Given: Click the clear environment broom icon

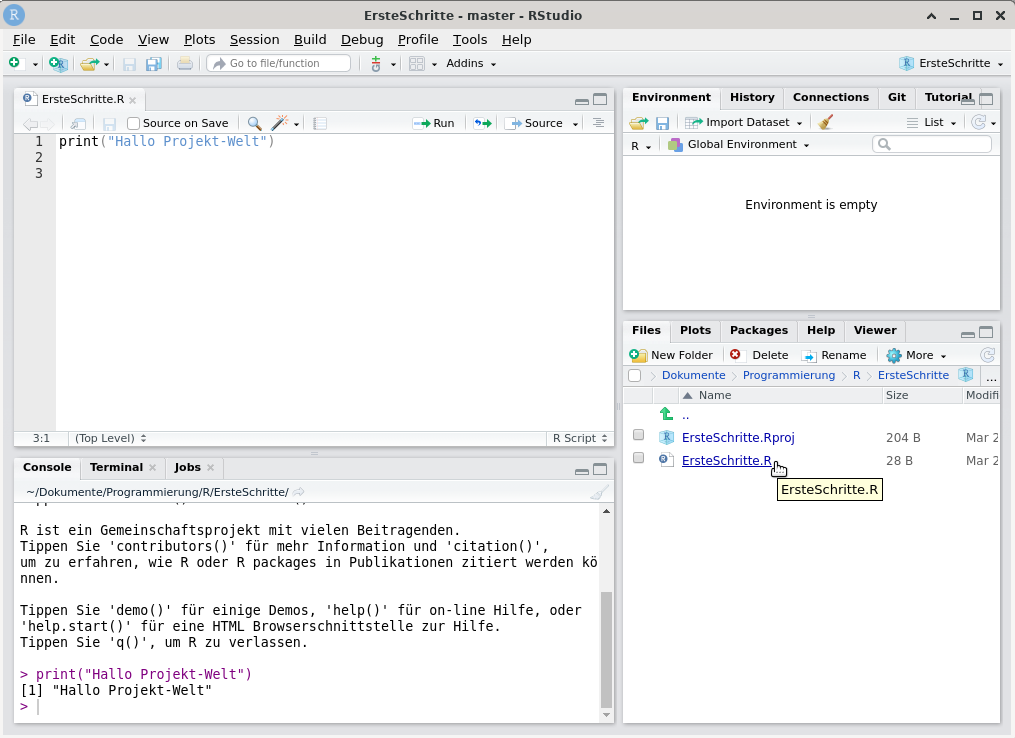Looking at the screenshot, I should tap(825, 122).
